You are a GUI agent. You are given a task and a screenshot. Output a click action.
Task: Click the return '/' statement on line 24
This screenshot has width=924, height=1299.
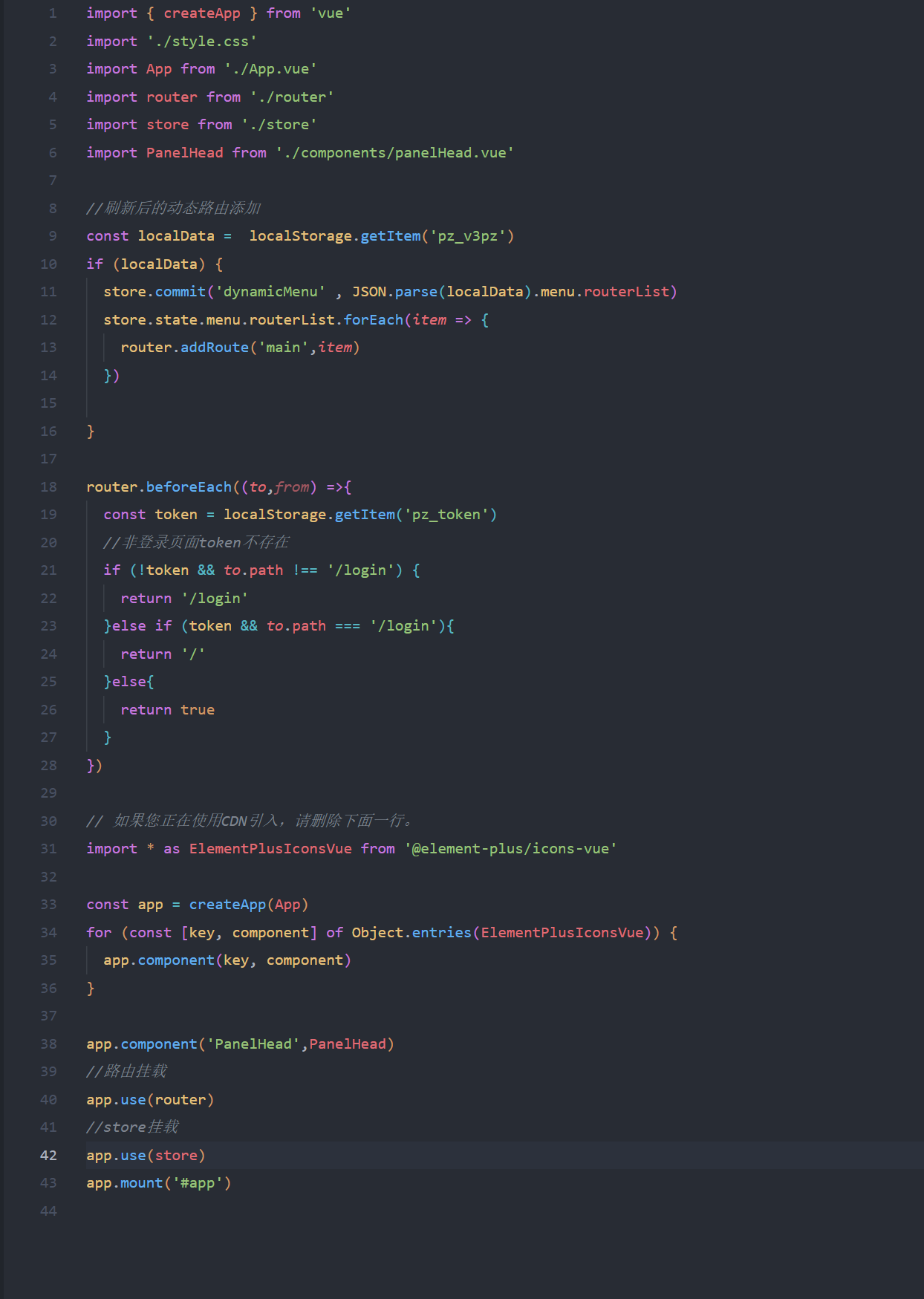tap(163, 654)
